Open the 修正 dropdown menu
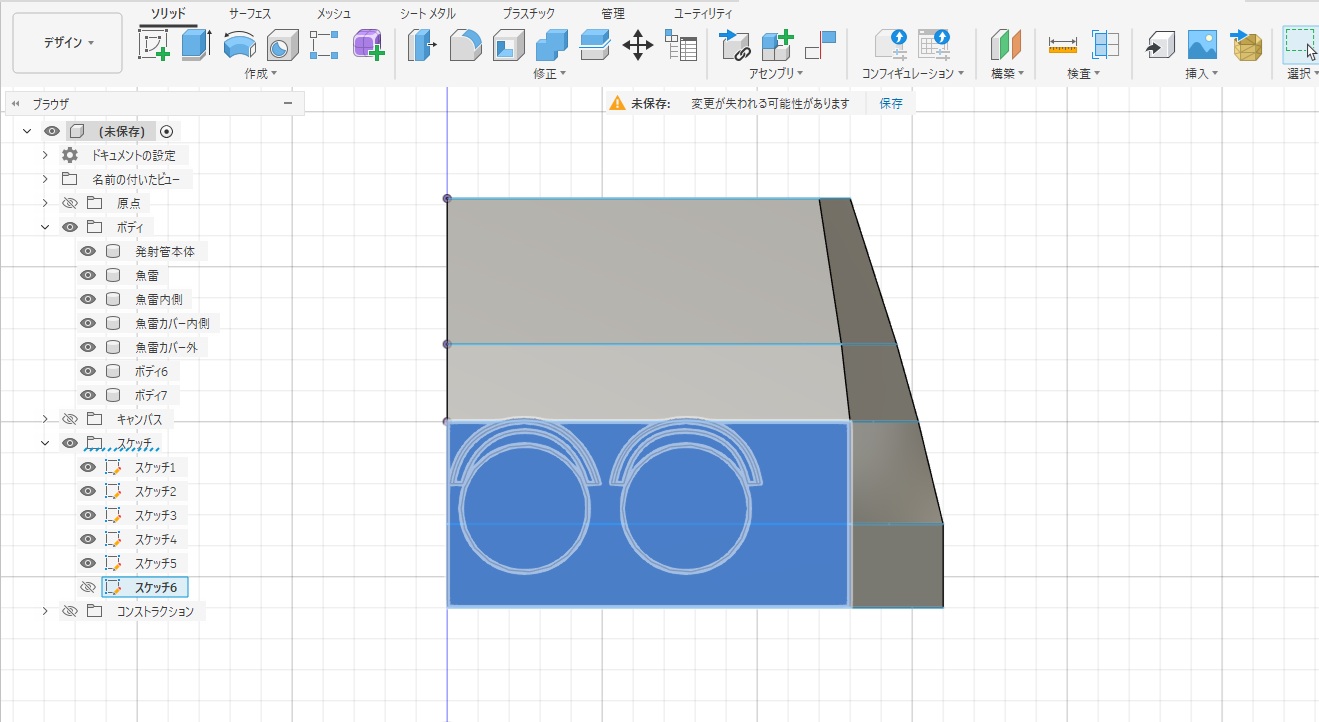The width and height of the screenshot is (1319, 722). [x=550, y=74]
